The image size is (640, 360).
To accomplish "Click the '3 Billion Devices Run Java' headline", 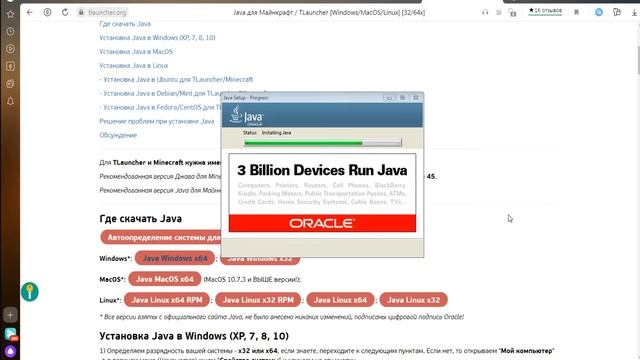I will tap(322, 170).
